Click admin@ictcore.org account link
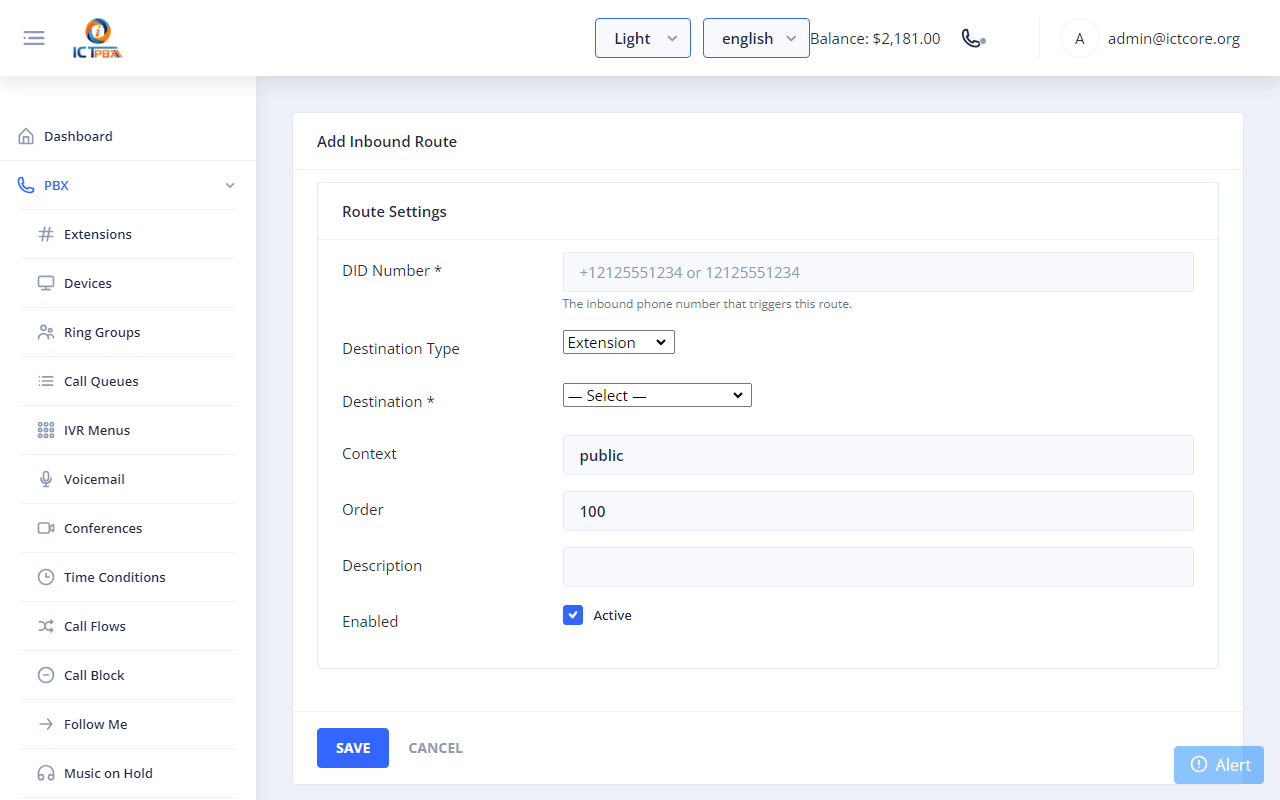 click(x=1174, y=39)
